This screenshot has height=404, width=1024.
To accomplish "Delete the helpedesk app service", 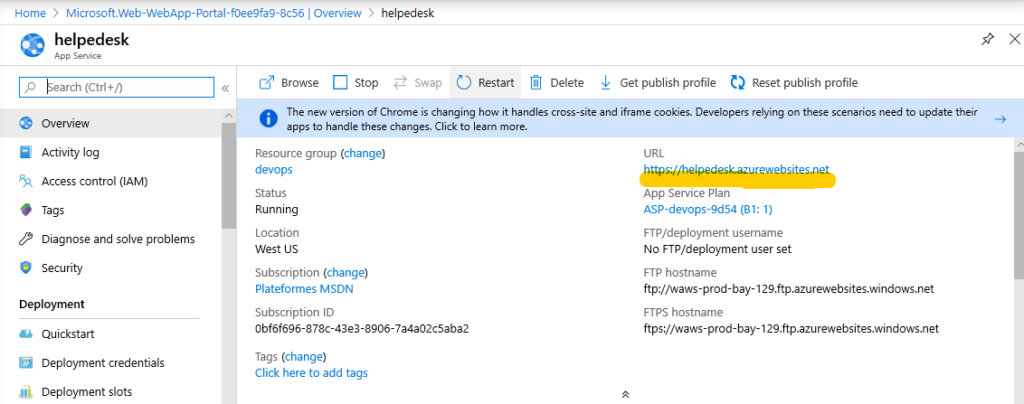I will pos(556,83).
